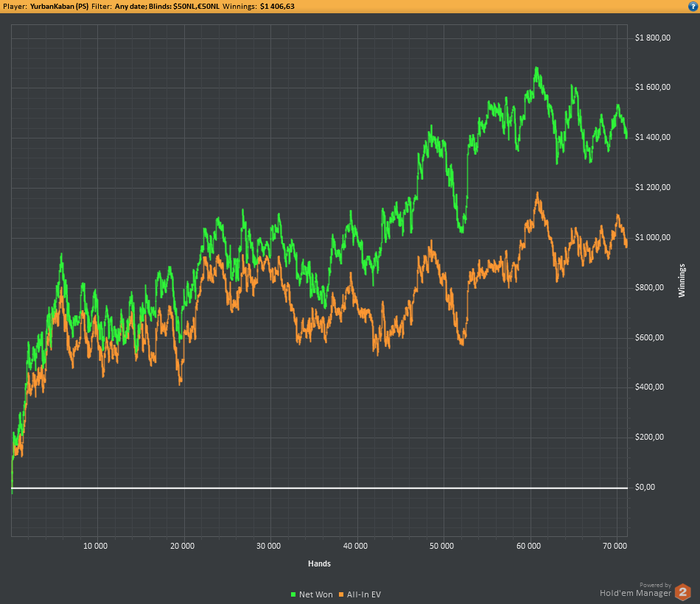700x604 pixels.
Task: Click the player name YurbanKaban (PS)
Action: point(58,6)
